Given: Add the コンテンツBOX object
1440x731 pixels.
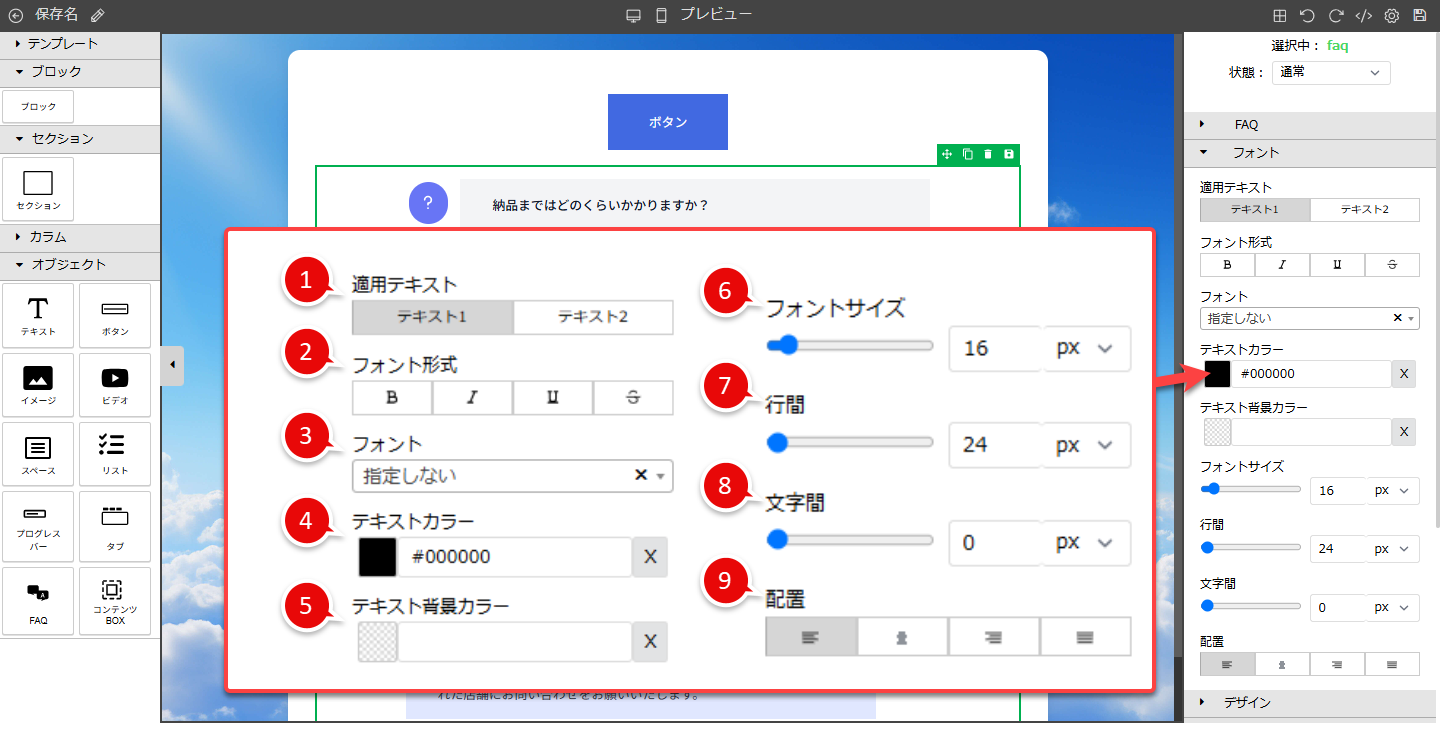Looking at the screenshot, I should coord(115,601).
